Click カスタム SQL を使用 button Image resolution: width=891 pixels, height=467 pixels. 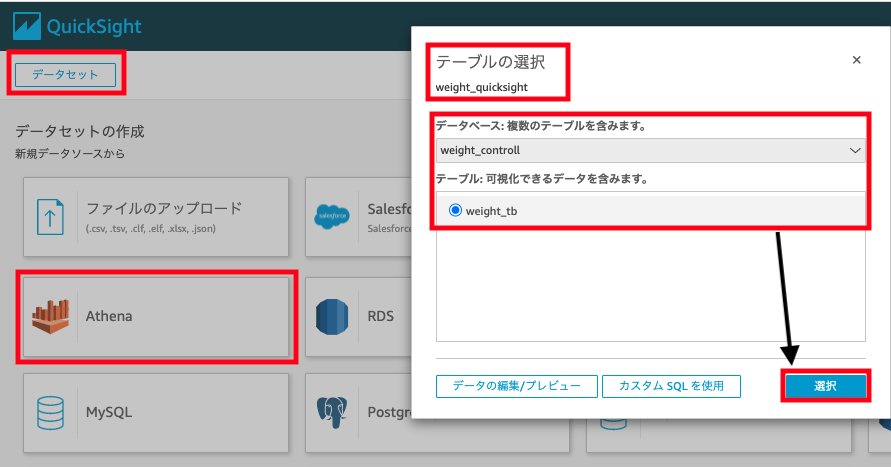click(x=671, y=386)
